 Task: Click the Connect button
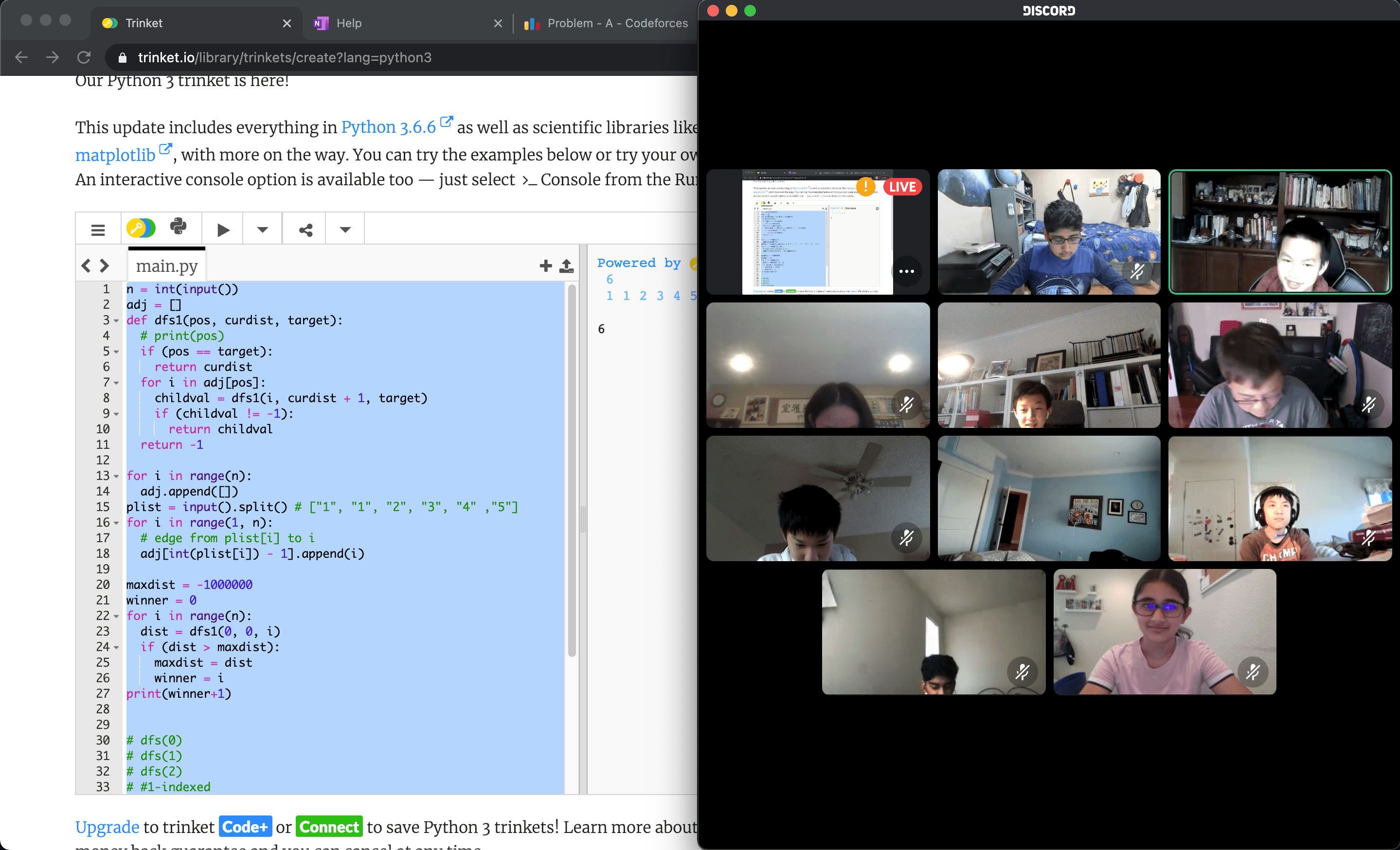coord(329,827)
